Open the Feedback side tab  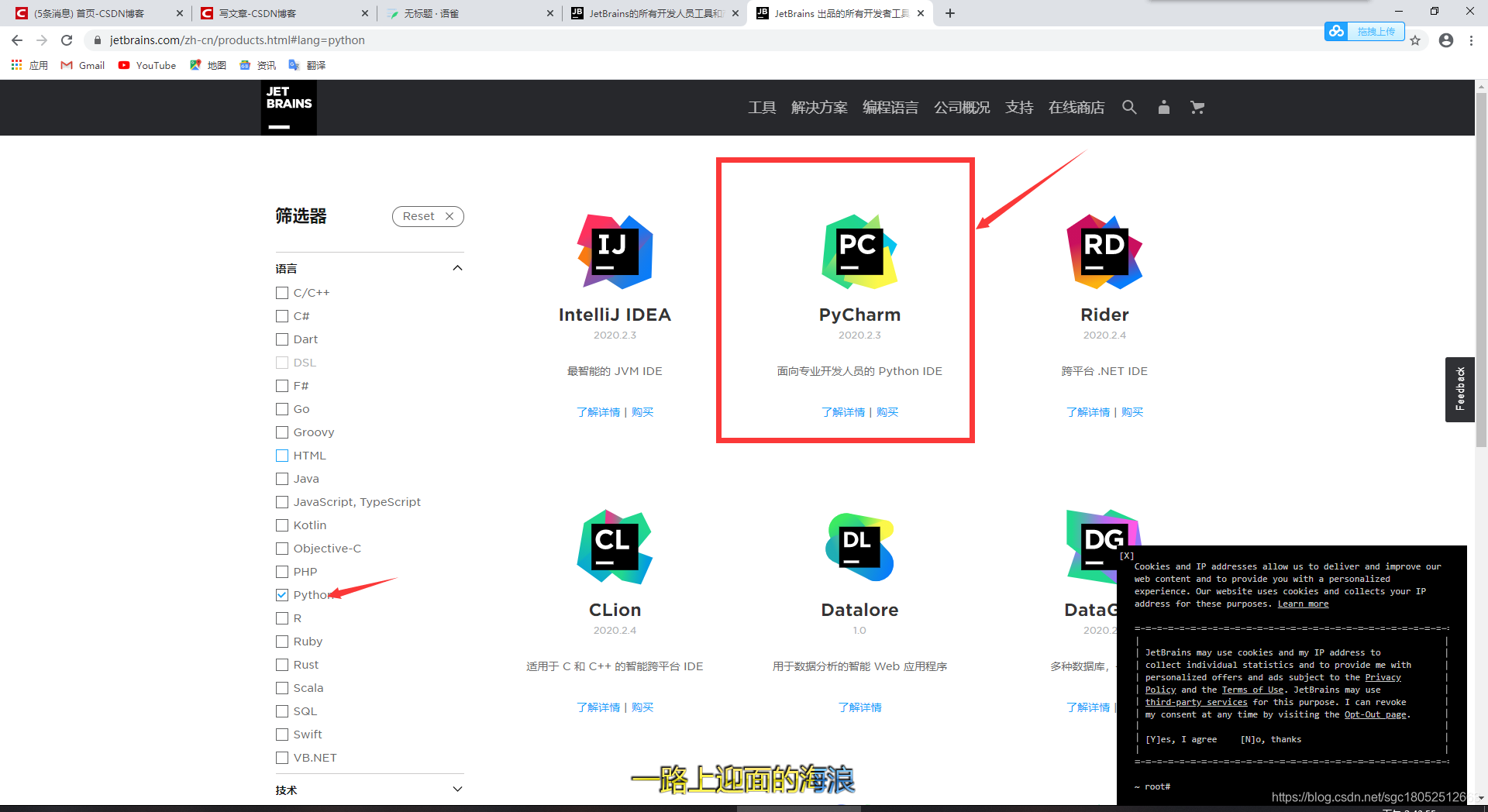click(x=1460, y=389)
